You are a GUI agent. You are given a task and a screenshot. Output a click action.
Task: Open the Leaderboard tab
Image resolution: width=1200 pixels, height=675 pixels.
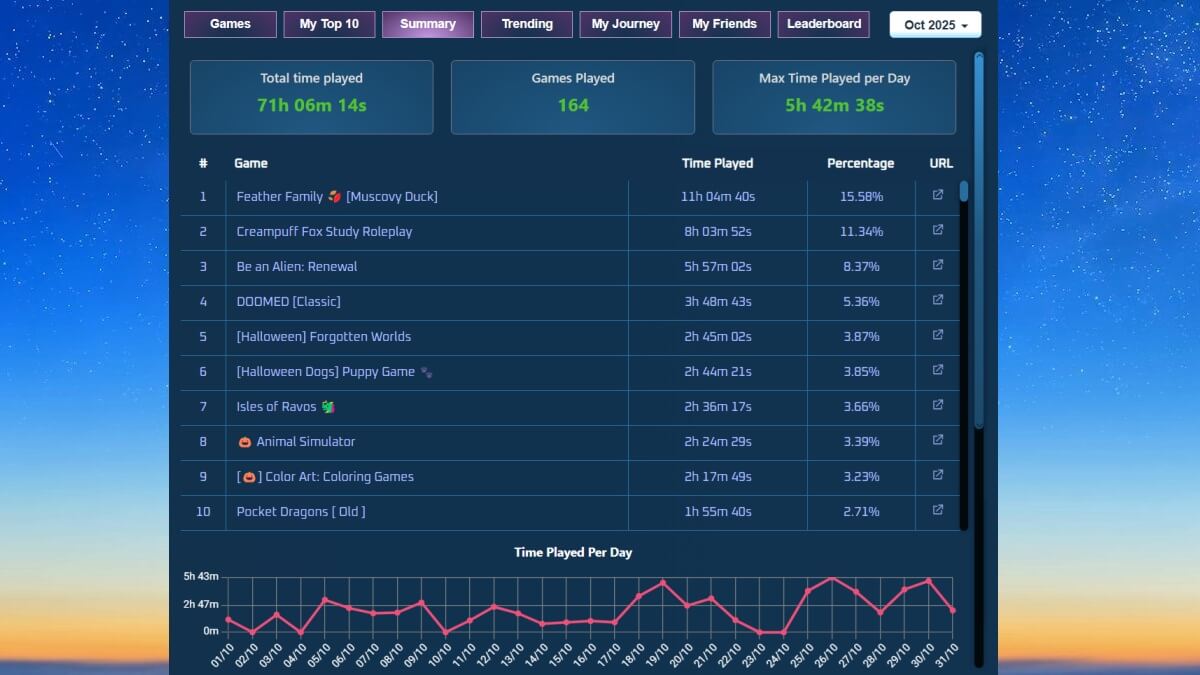[x=824, y=24]
